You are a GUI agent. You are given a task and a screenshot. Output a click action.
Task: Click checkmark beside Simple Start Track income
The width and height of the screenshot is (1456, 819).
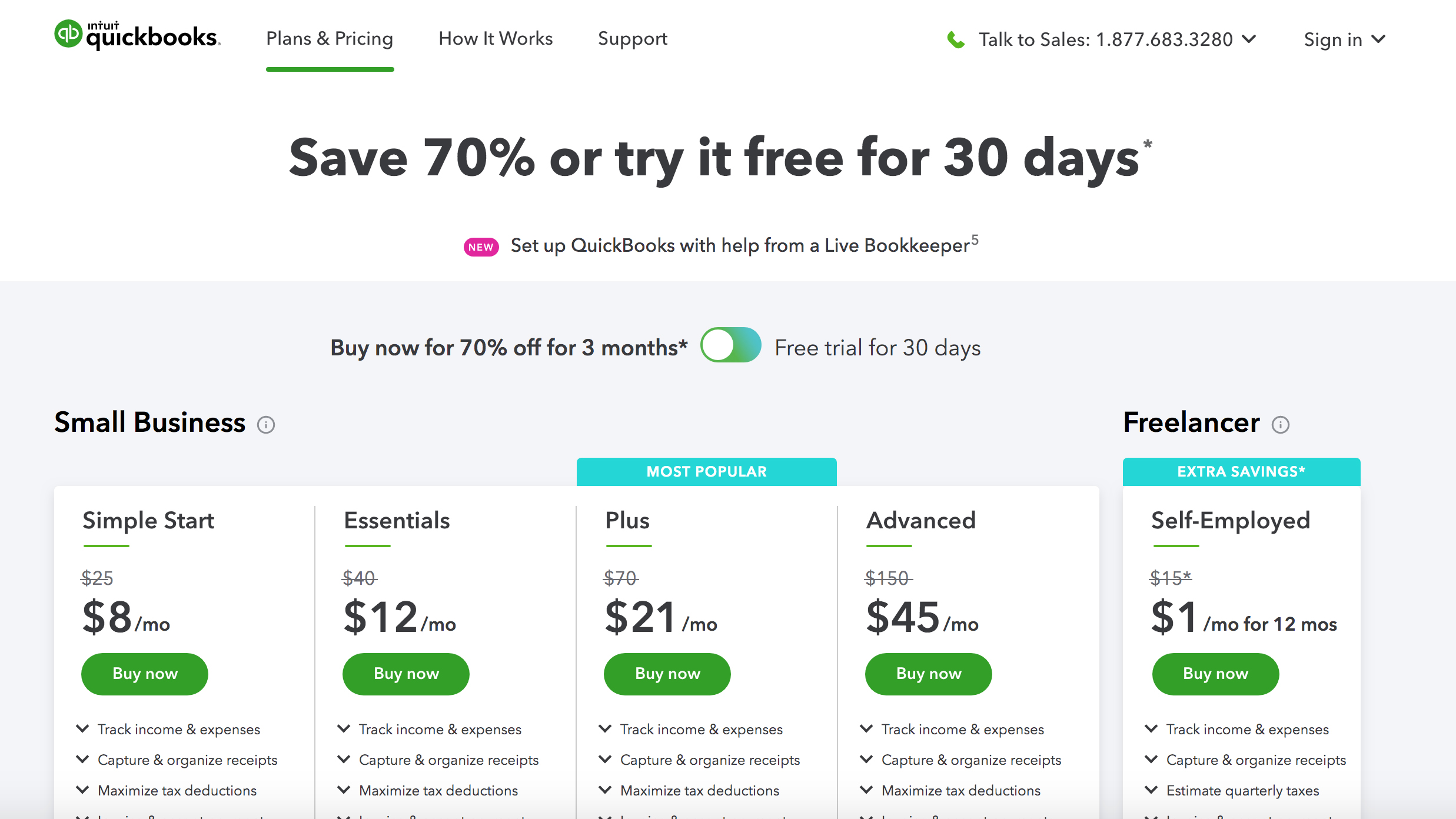(83, 729)
